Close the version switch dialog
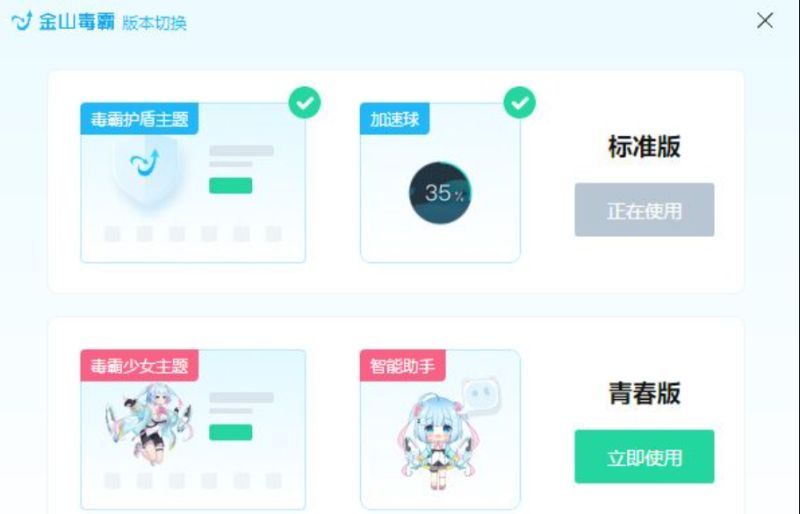This screenshot has width=800, height=514. [x=765, y=21]
